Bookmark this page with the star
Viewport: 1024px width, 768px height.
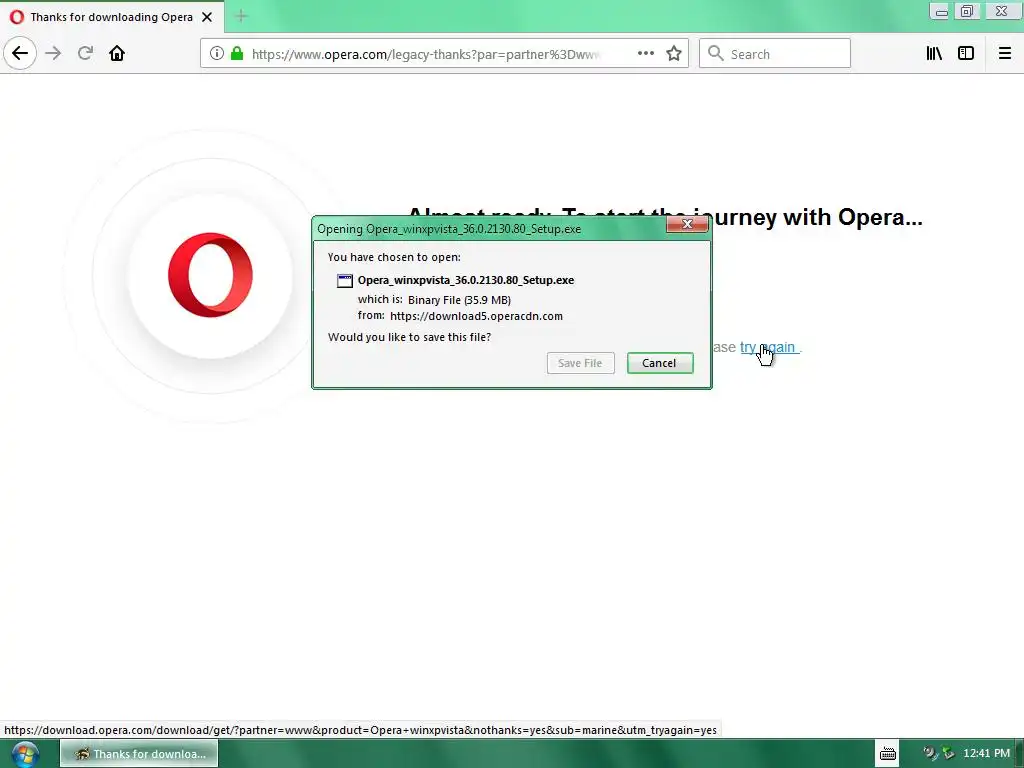(x=674, y=54)
